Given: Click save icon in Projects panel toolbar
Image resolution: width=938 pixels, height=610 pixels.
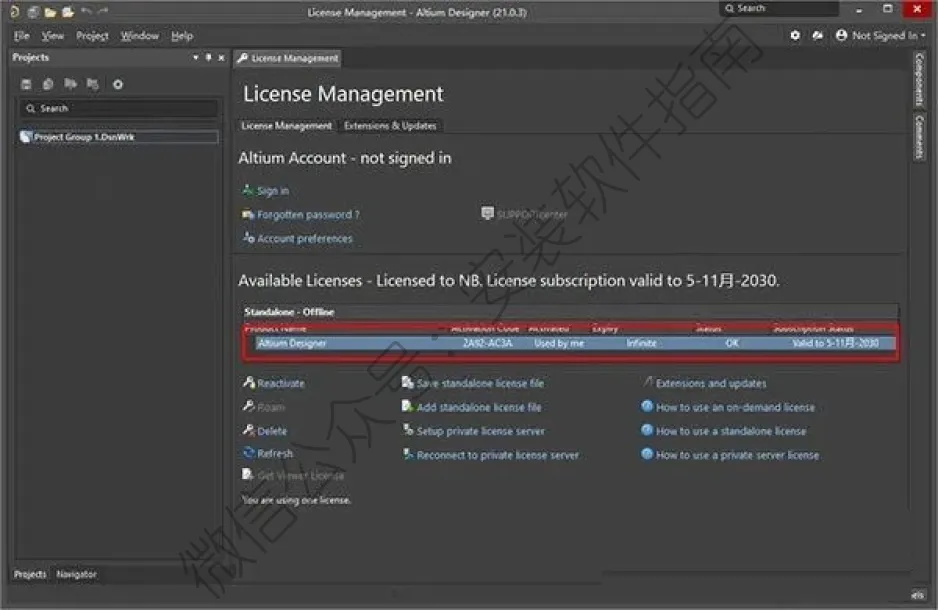Looking at the screenshot, I should [26, 84].
